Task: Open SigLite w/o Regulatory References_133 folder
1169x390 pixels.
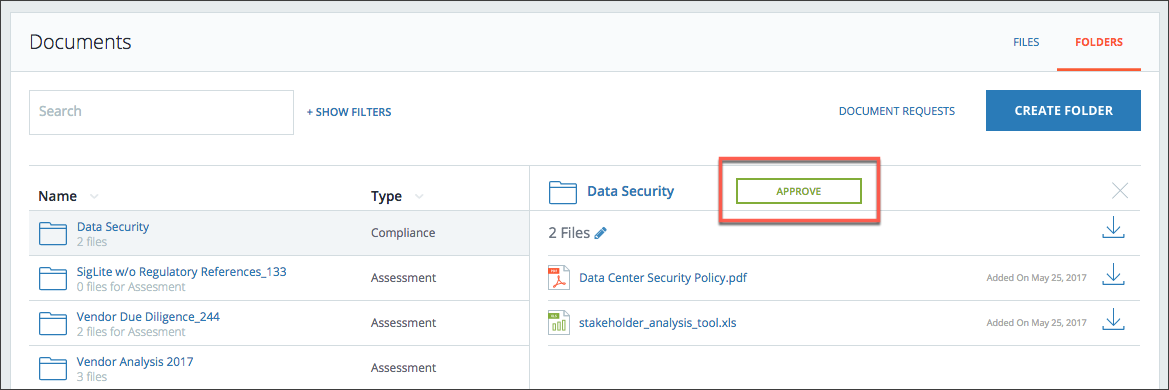Action: coord(181,271)
